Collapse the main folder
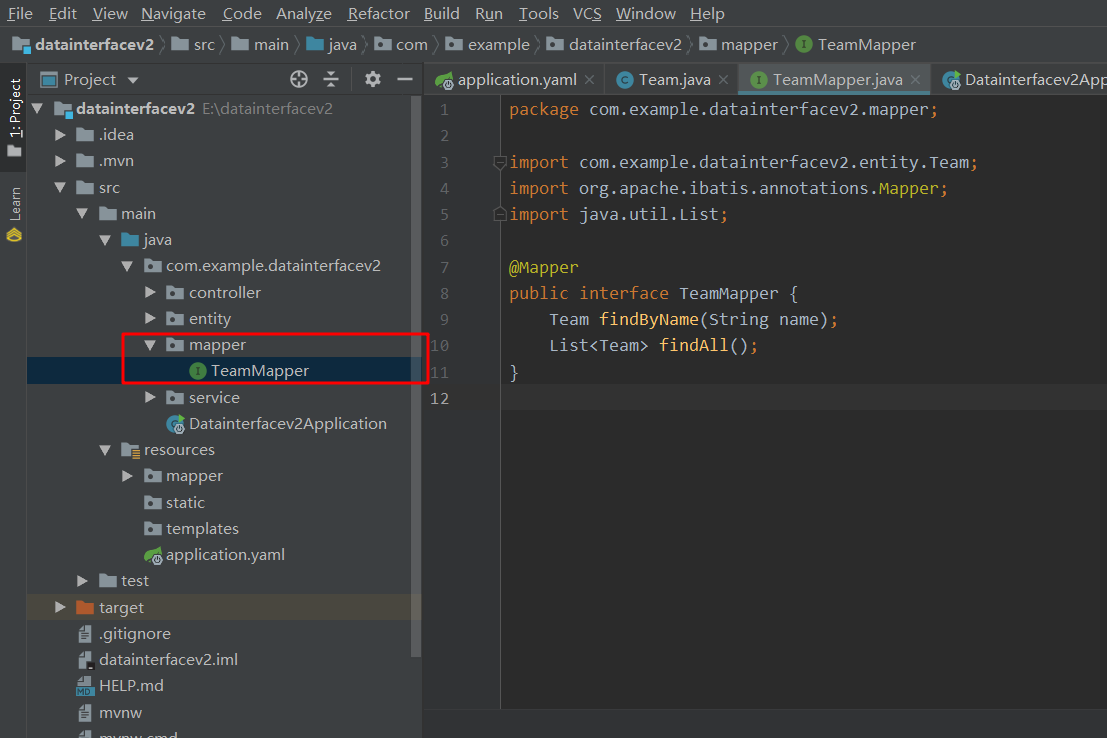The width and height of the screenshot is (1107, 738). [x=82, y=214]
